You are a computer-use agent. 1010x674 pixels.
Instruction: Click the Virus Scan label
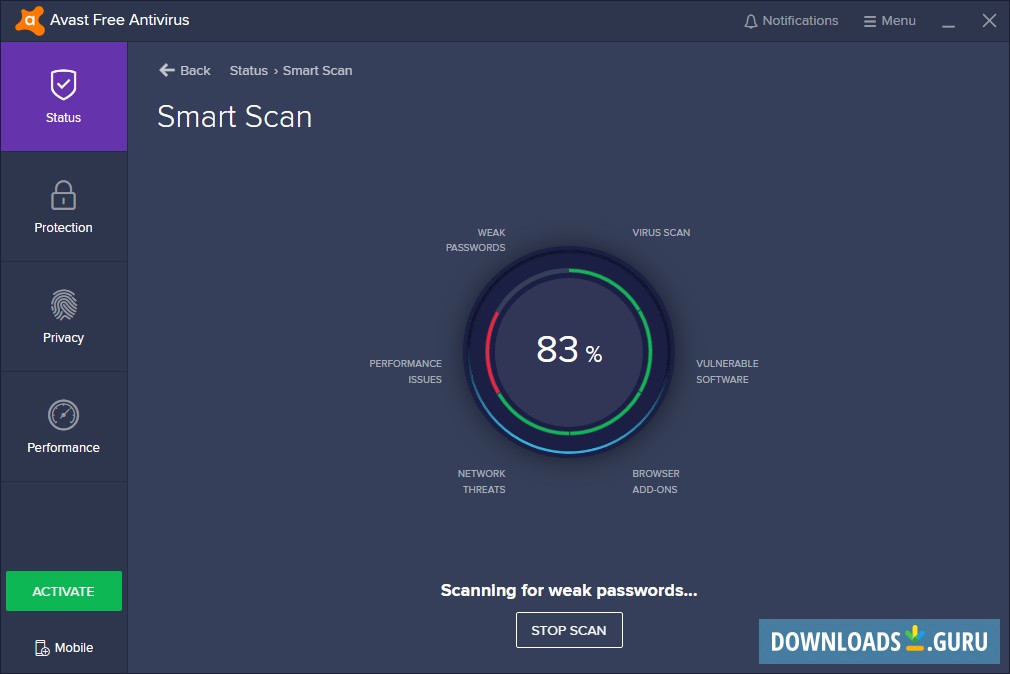pyautogui.click(x=661, y=232)
